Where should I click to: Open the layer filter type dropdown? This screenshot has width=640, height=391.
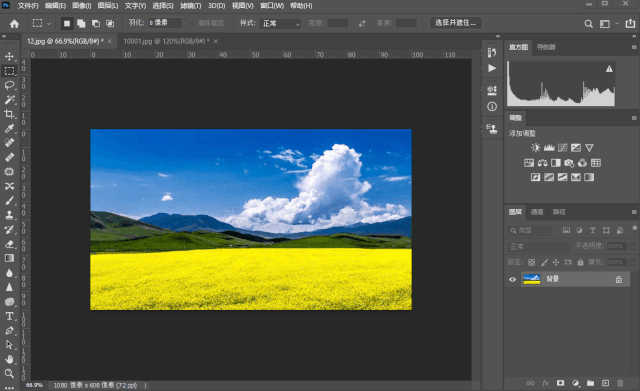coord(529,231)
